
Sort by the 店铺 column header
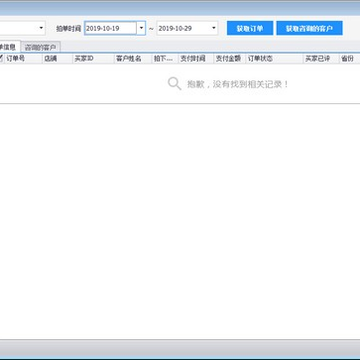(x=57, y=59)
